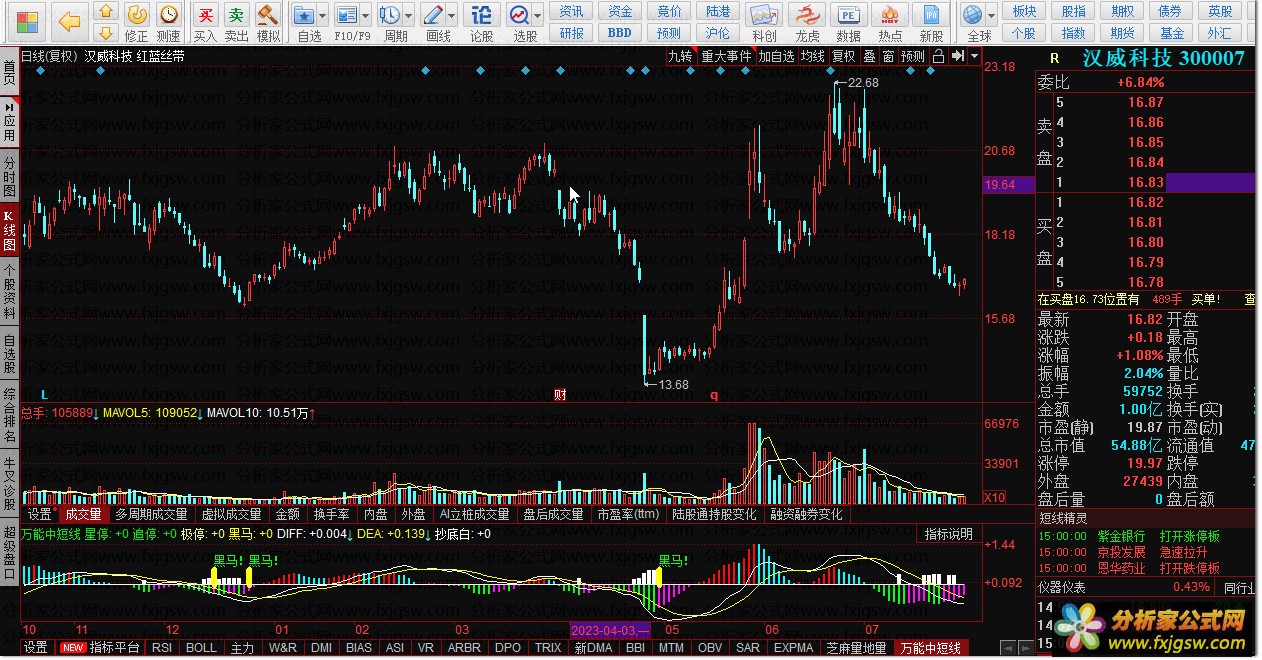Switch to the RSI indicator tab
Screen dimensions: 1262x660
pos(161,647)
